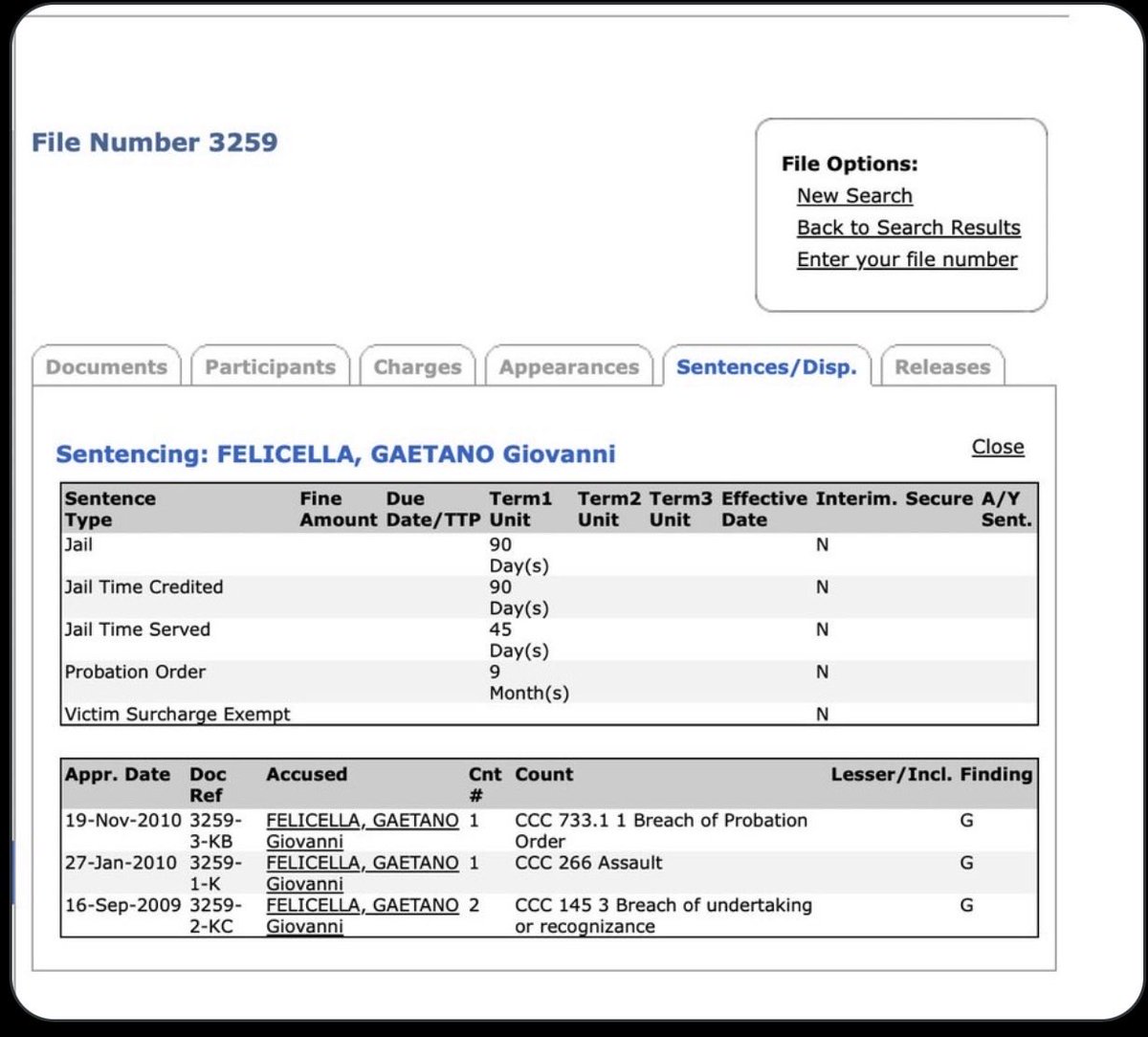
Task: Click CCC 145 3 Breach of undertaking count
Action: (663, 915)
